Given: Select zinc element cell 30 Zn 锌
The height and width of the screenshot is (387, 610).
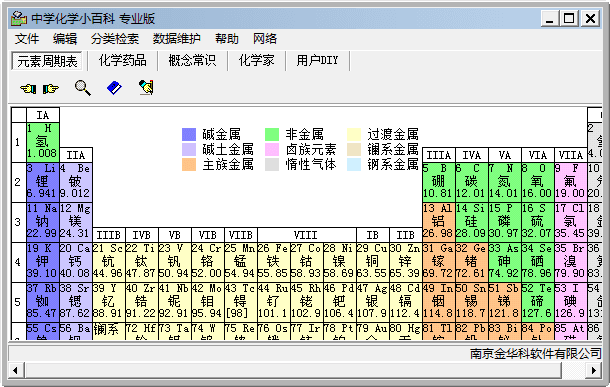Looking at the screenshot, I should click(406, 262).
